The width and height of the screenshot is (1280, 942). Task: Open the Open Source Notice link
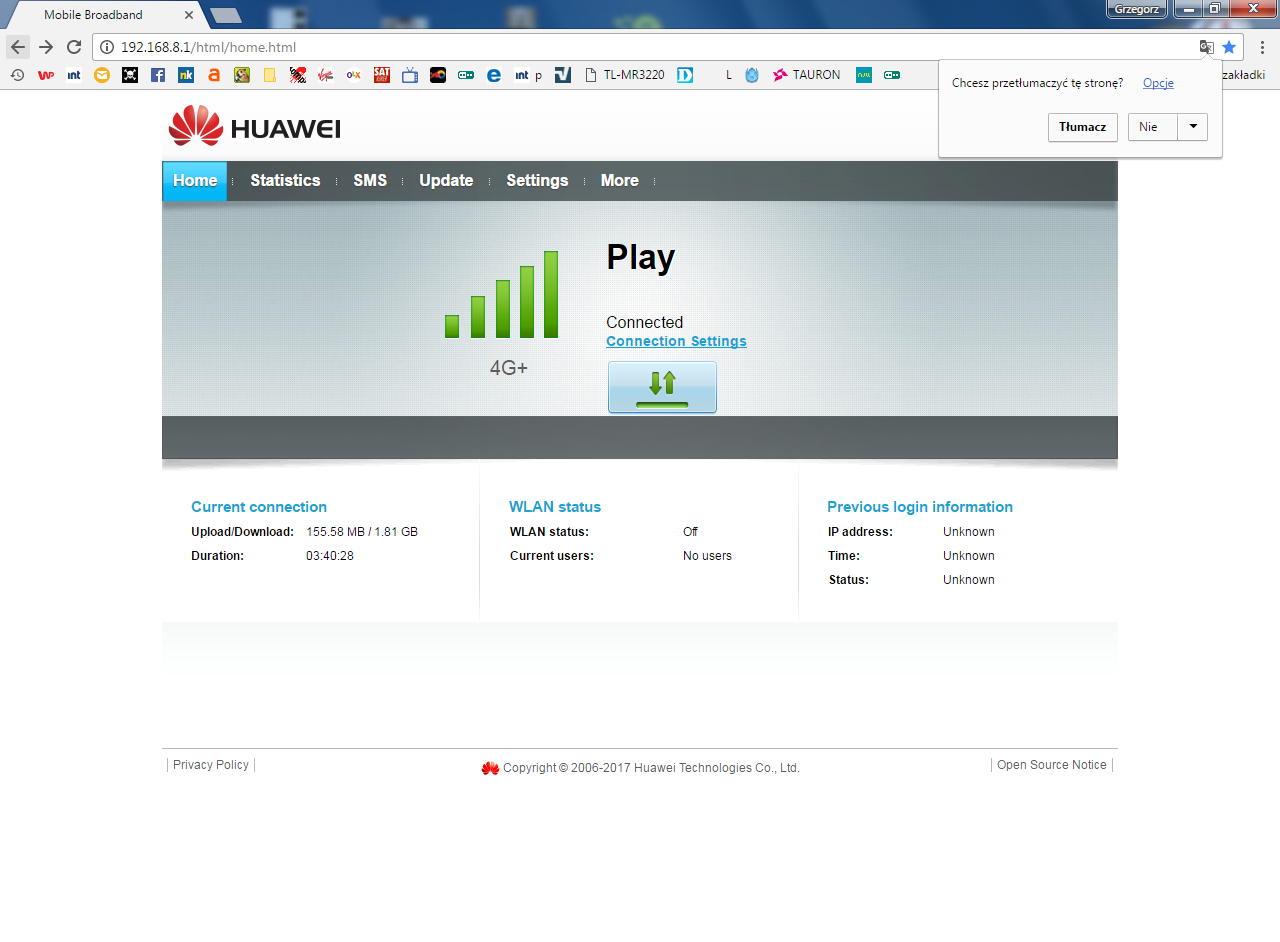pos(1052,765)
